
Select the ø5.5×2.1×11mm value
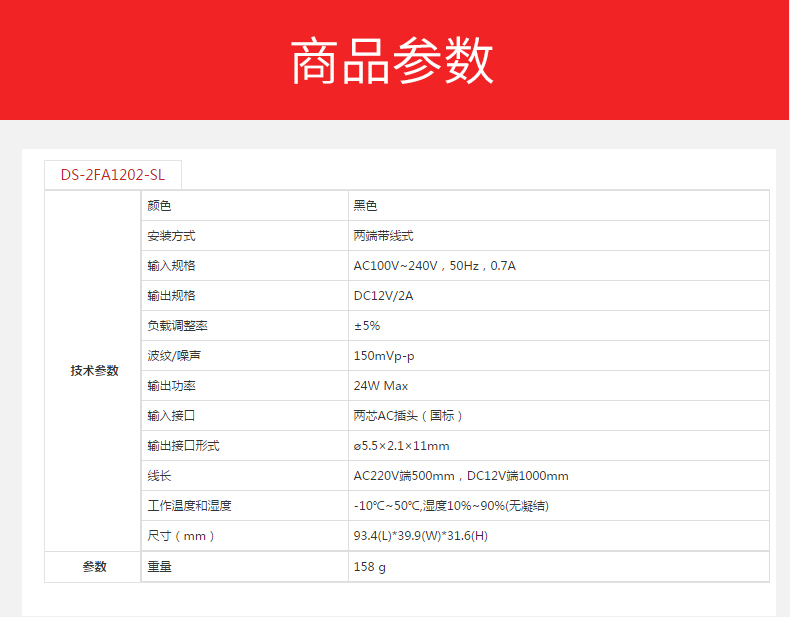[402, 446]
